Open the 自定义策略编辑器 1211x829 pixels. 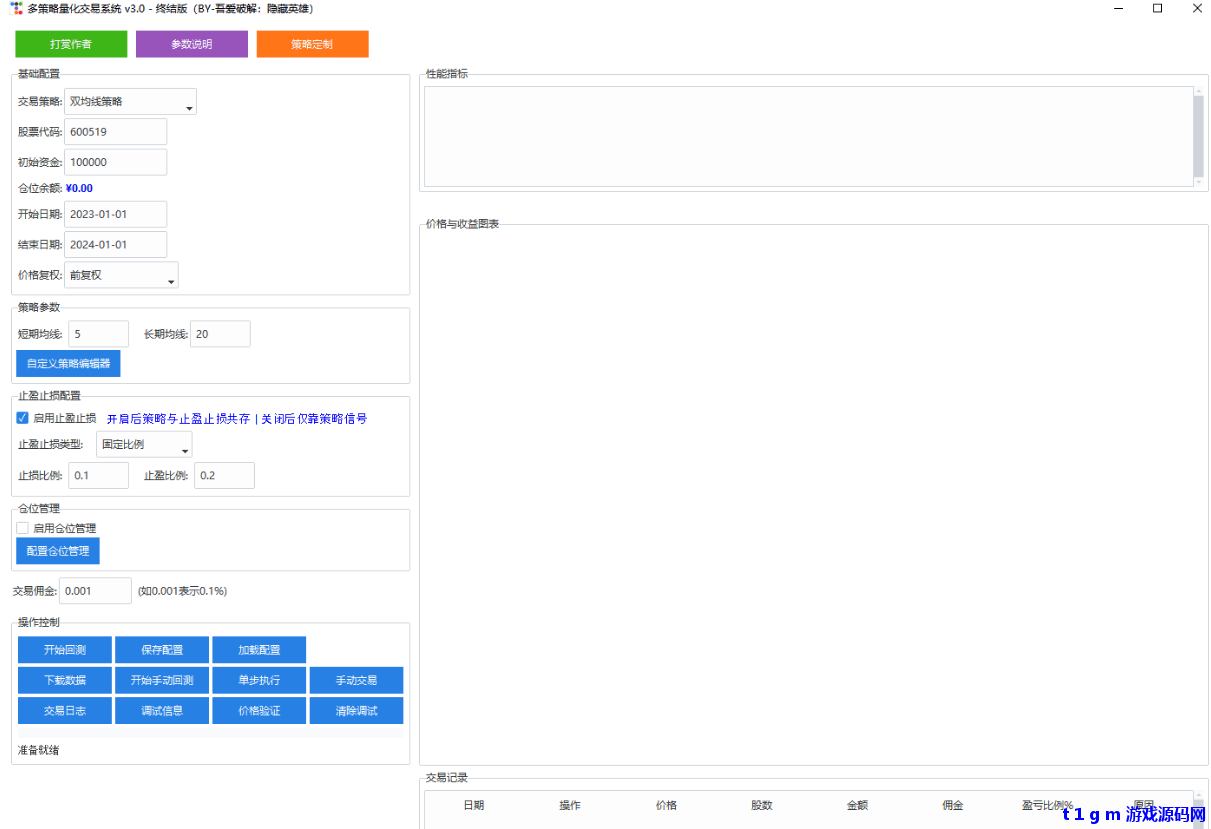coord(67,363)
